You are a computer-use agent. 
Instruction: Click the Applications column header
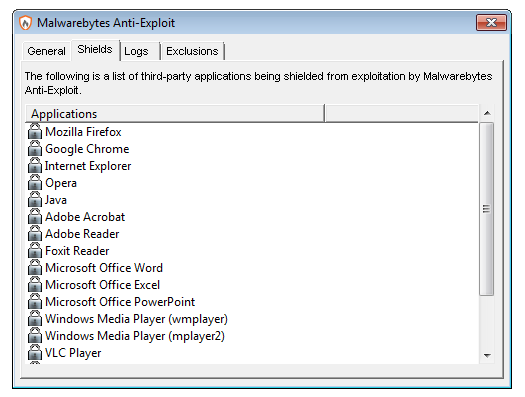[175, 113]
